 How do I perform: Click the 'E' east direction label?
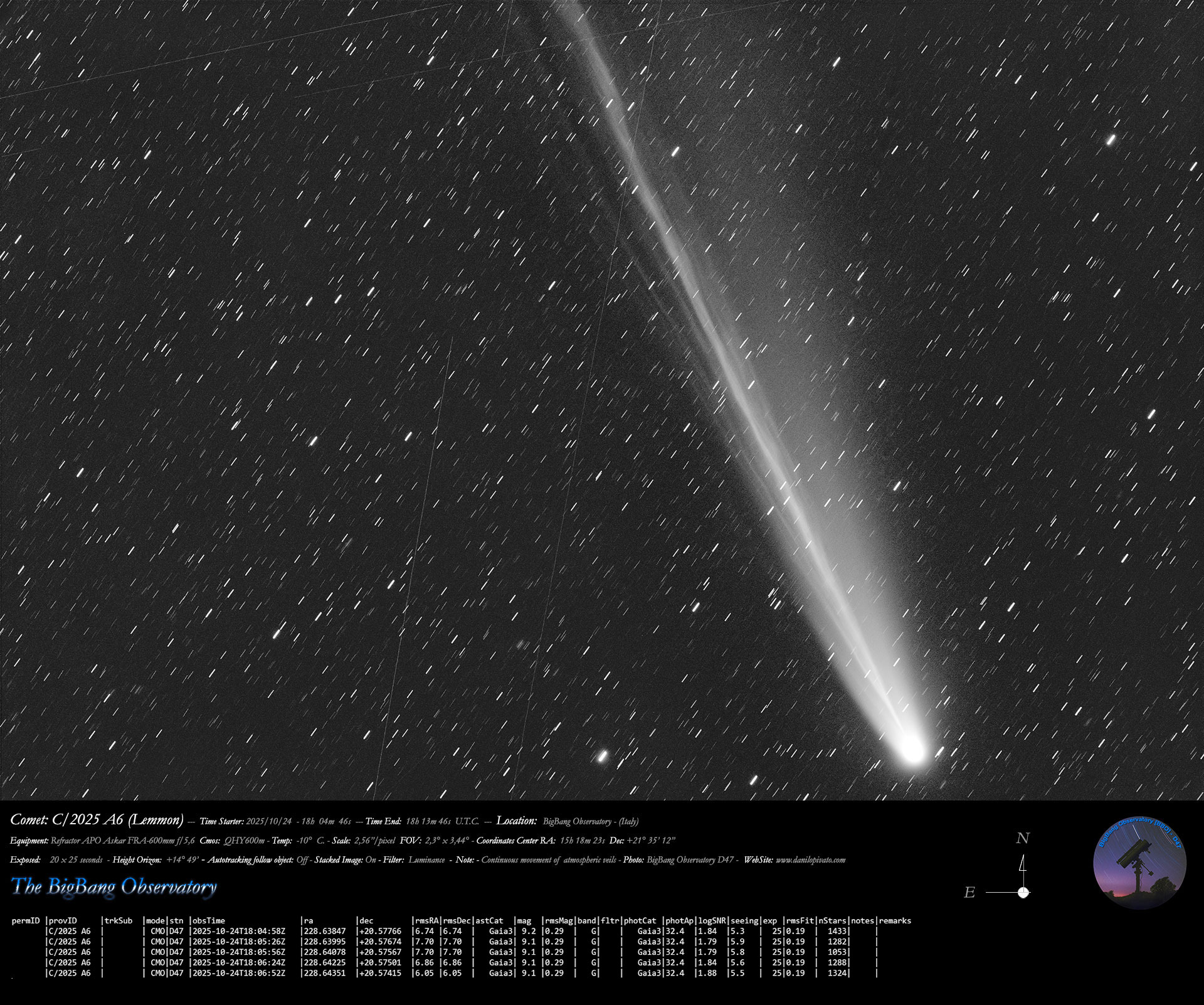[969, 893]
